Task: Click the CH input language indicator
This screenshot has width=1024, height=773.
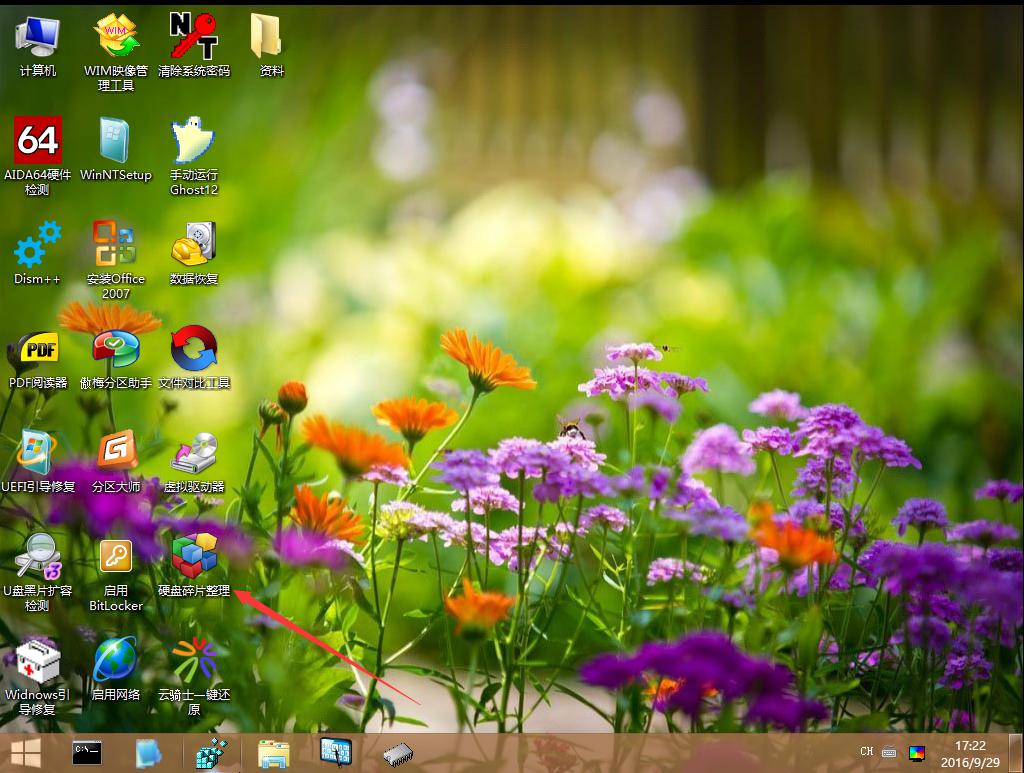Action: click(866, 752)
